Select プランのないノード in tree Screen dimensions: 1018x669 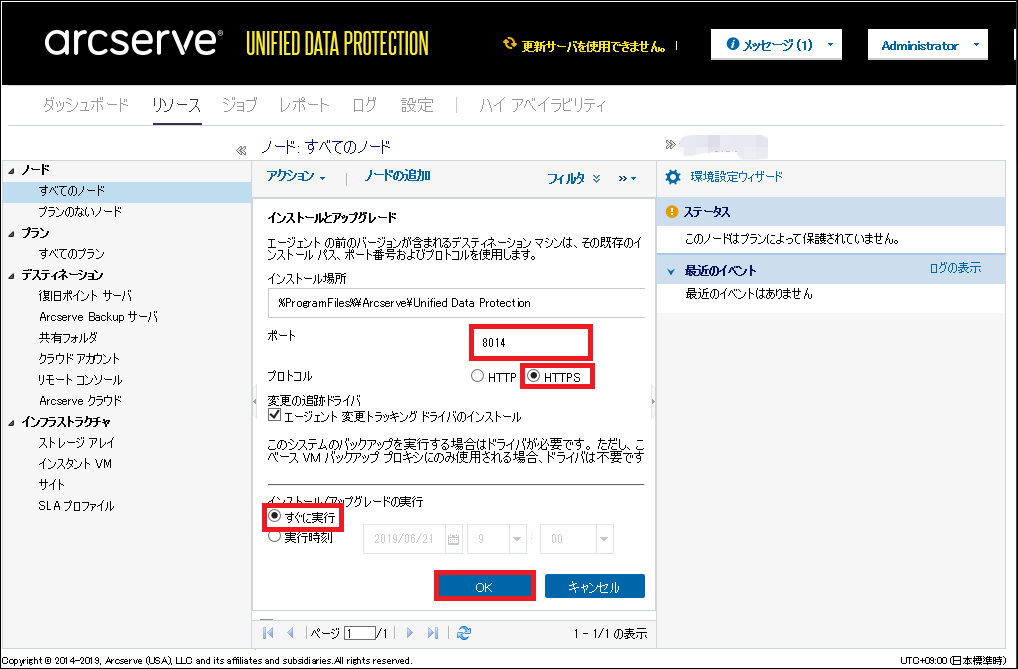pyautogui.click(x=80, y=212)
